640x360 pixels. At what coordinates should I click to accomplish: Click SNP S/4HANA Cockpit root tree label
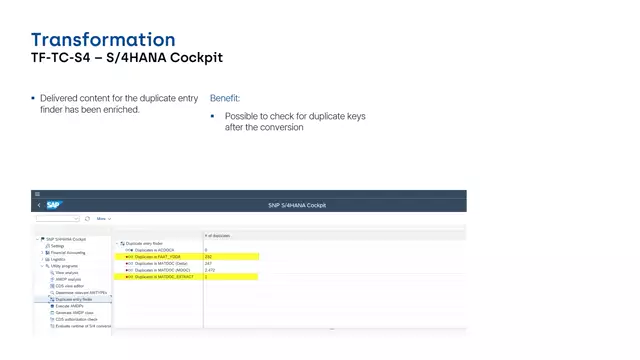pyautogui.click(x=66, y=239)
